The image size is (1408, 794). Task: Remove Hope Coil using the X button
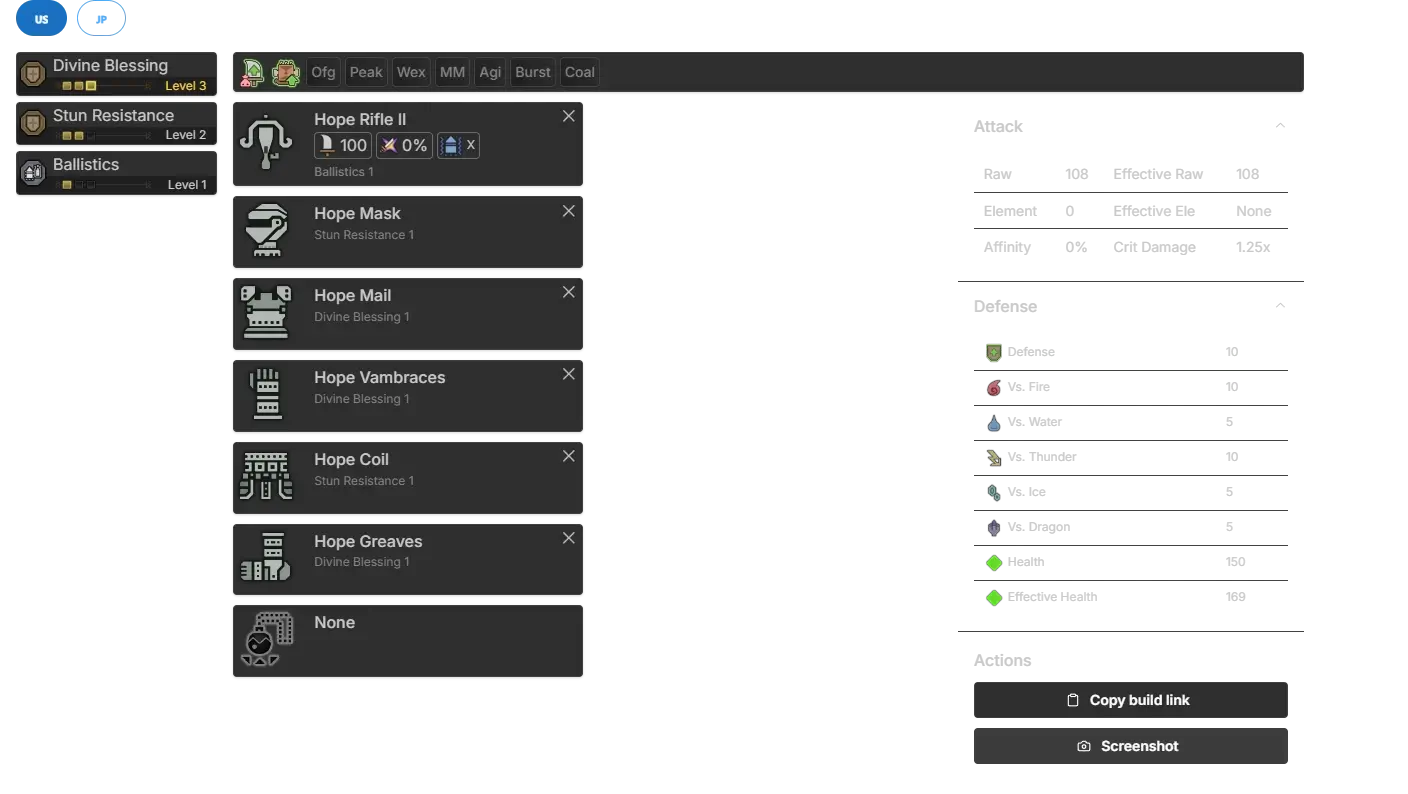coord(568,456)
